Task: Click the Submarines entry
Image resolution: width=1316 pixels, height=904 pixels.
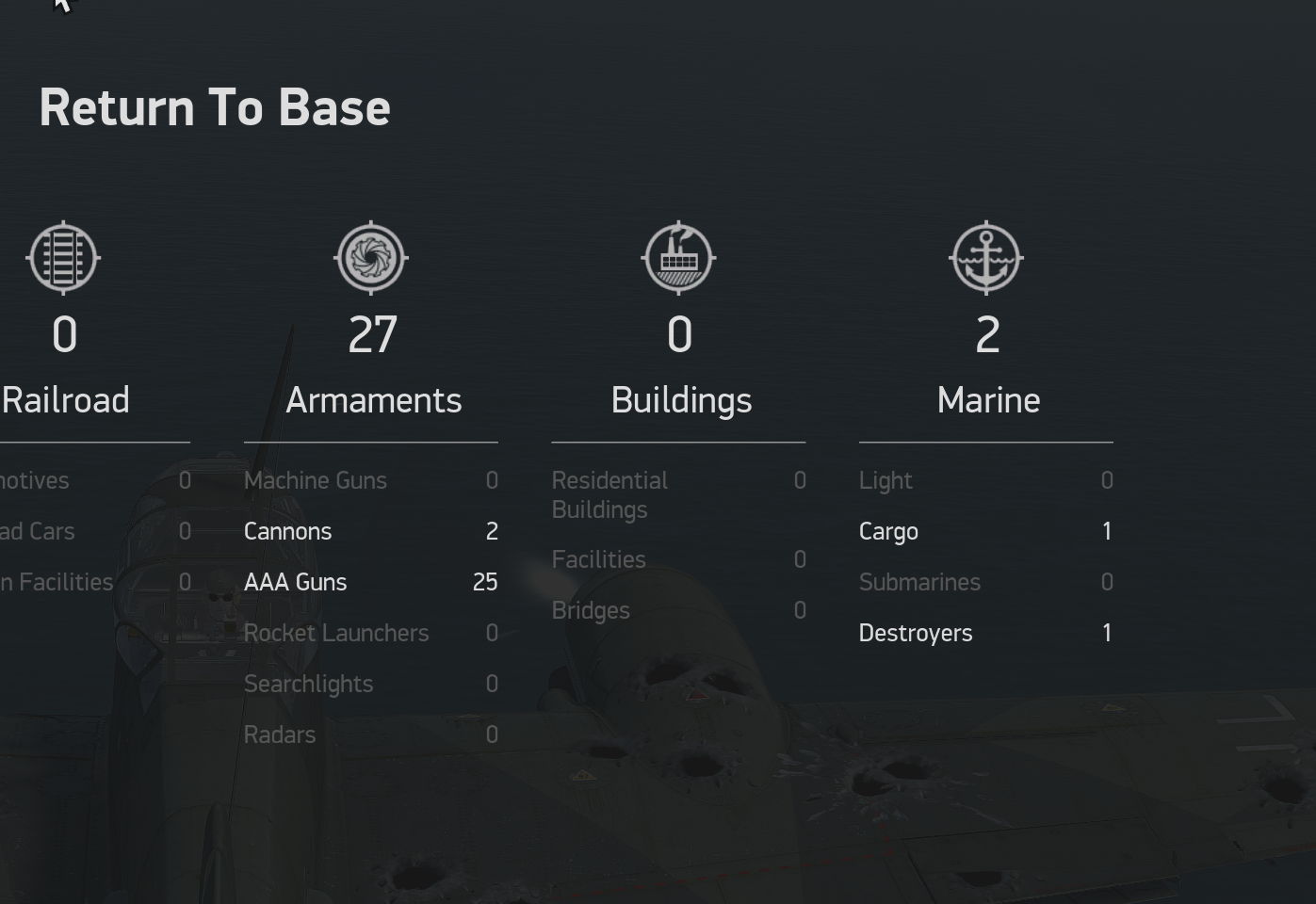Action: [x=919, y=582]
